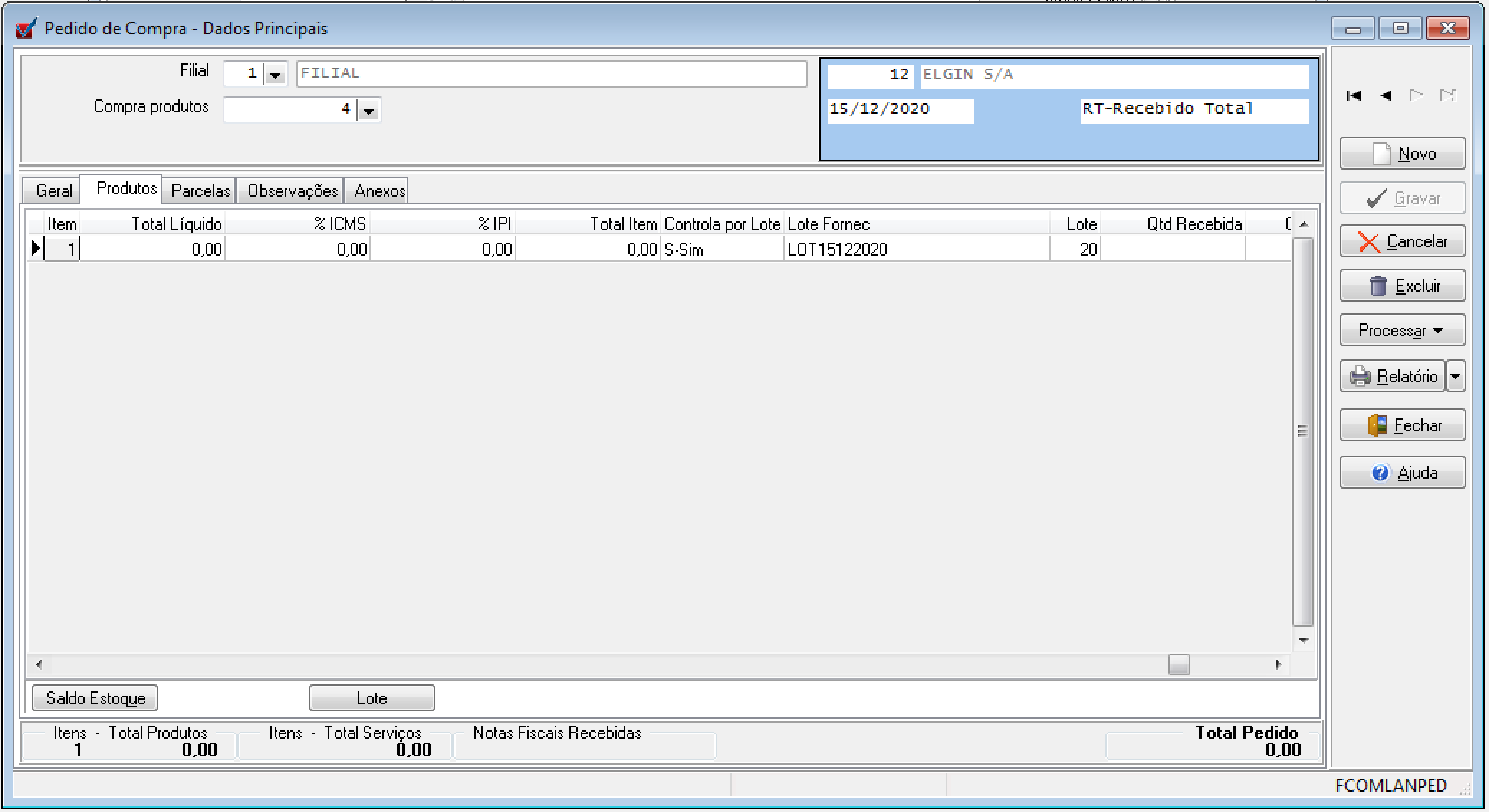1489x812 pixels.
Task: Open Ajuda help button
Action: (1401, 473)
